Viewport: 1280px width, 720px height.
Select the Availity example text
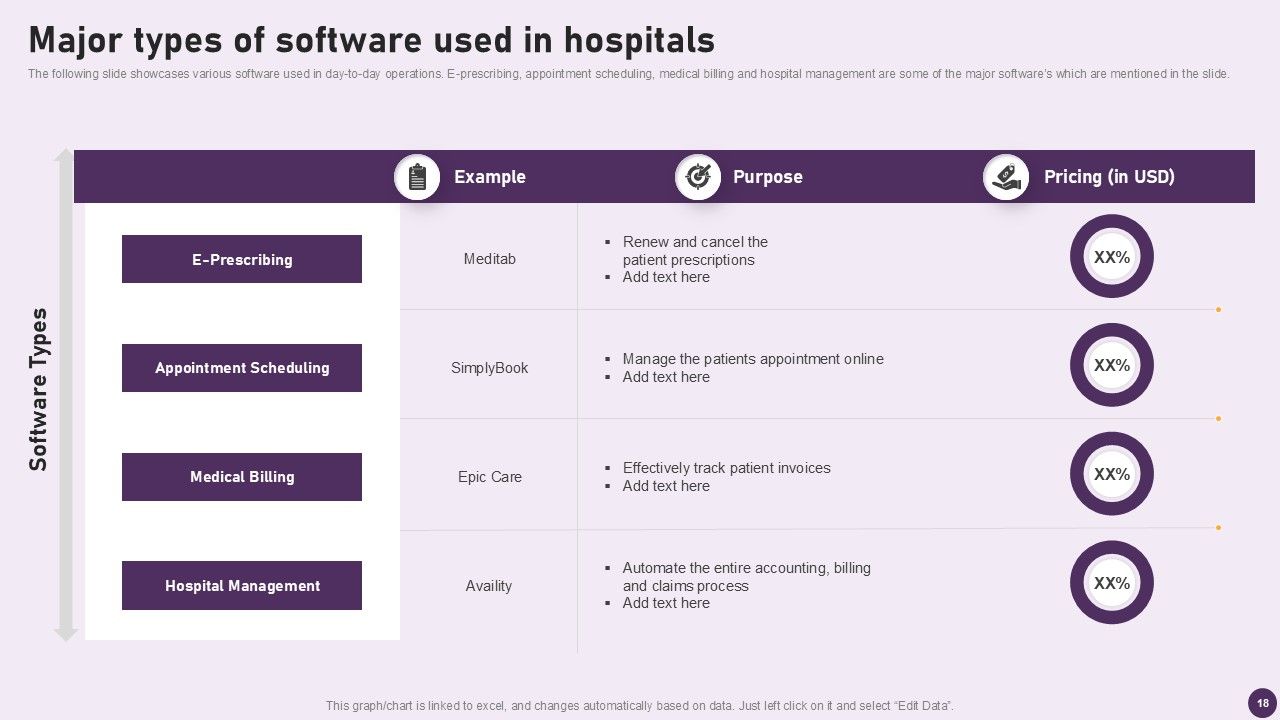[x=489, y=586]
